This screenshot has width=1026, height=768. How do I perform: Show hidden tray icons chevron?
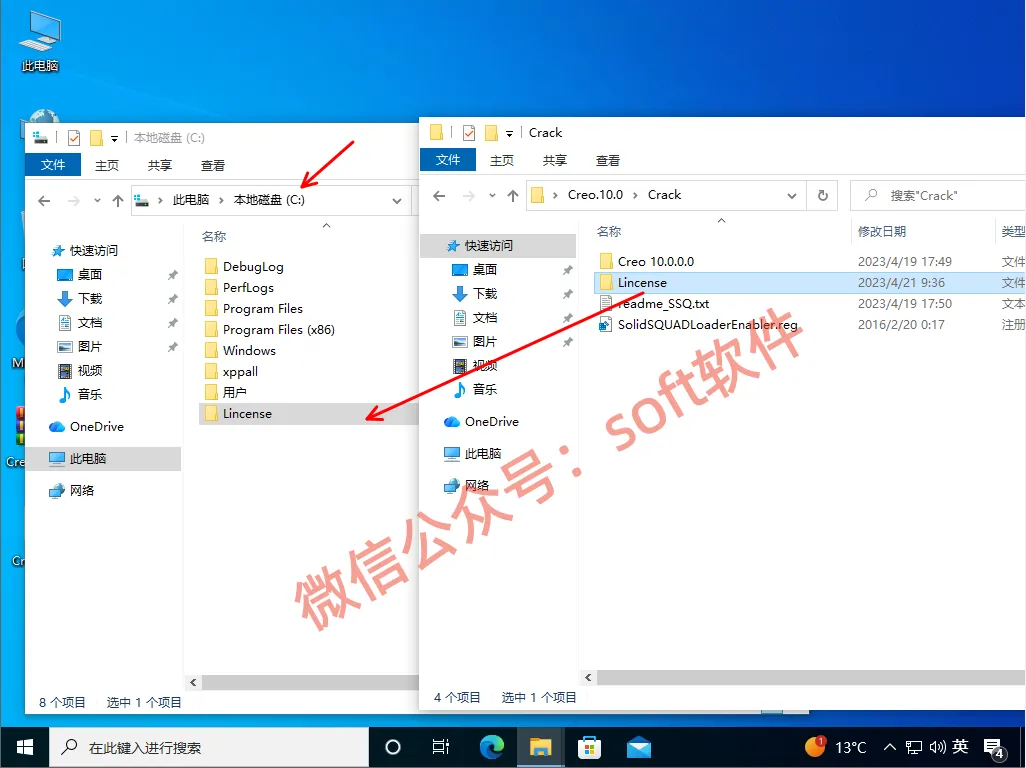click(889, 747)
